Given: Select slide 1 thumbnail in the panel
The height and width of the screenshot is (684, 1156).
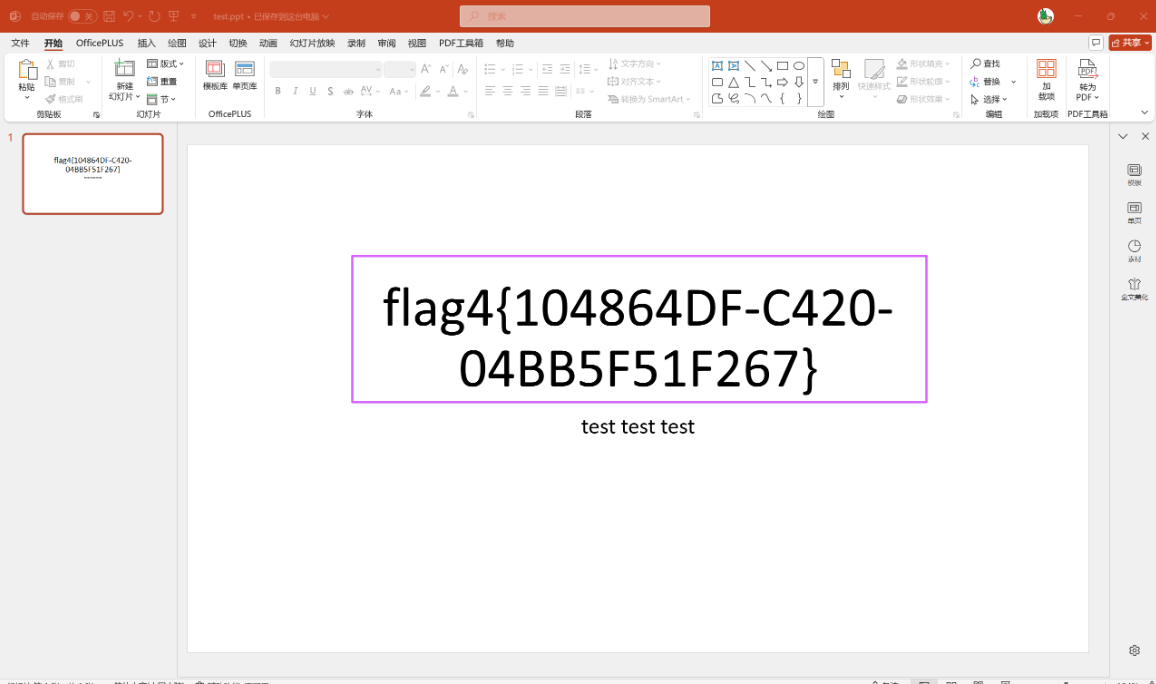Looking at the screenshot, I should (93, 174).
